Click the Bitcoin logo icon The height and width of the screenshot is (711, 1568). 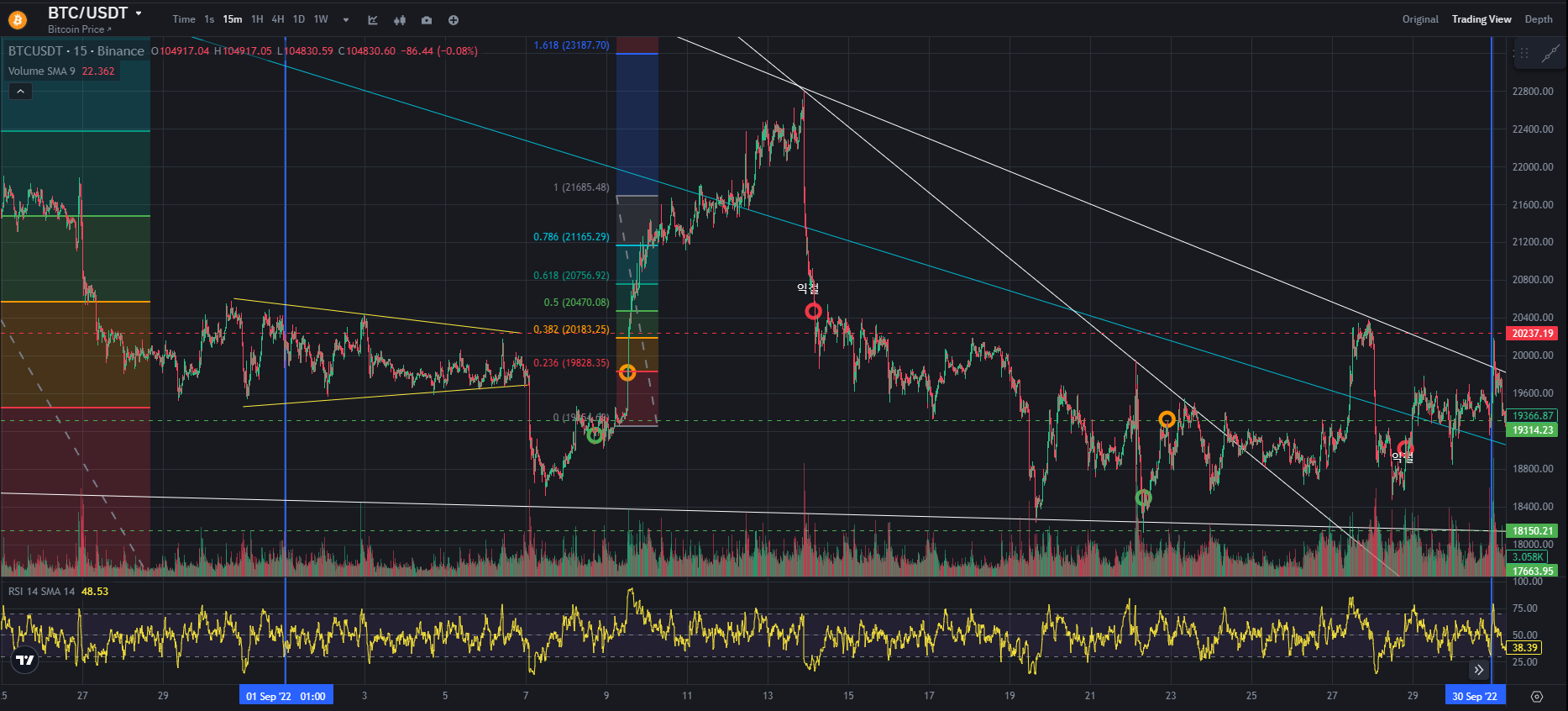(17, 19)
